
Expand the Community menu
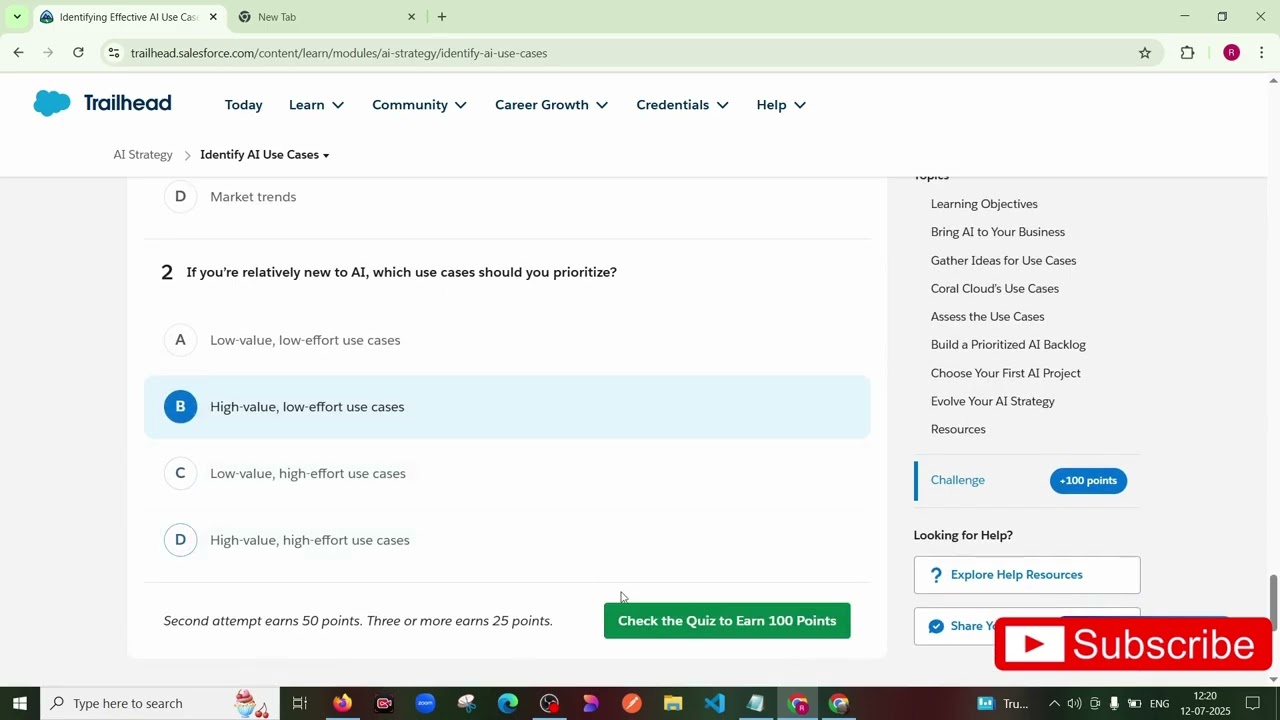[x=419, y=105]
